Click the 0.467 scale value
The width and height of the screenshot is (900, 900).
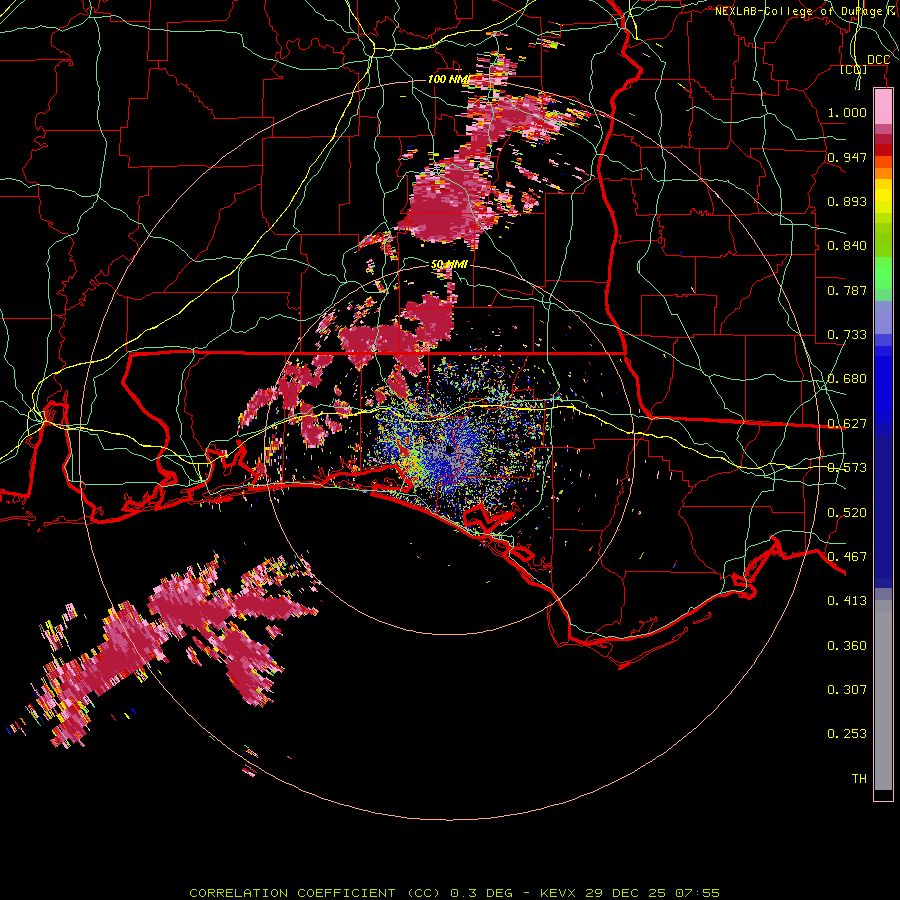click(847, 557)
